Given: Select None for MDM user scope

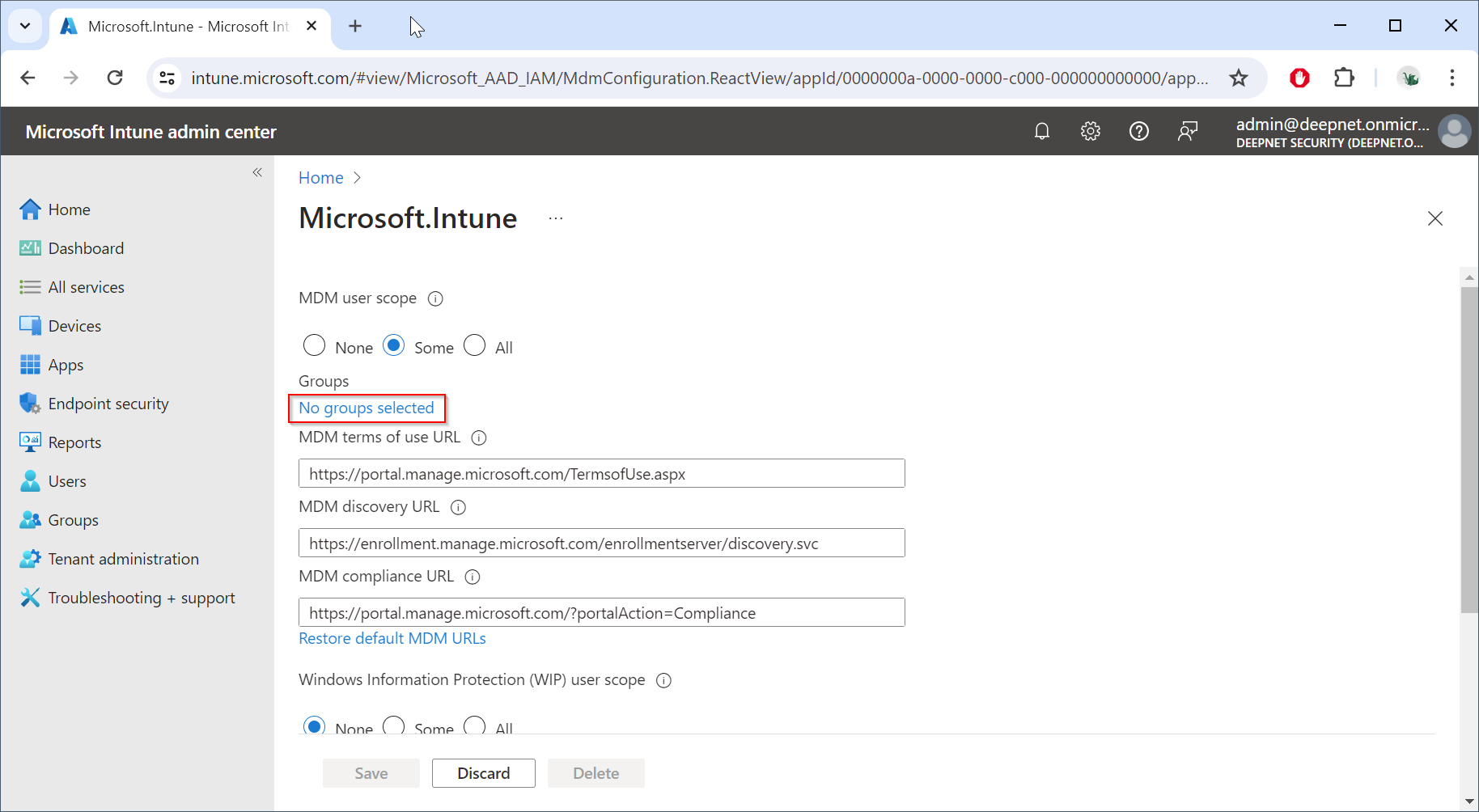Looking at the screenshot, I should click(314, 346).
